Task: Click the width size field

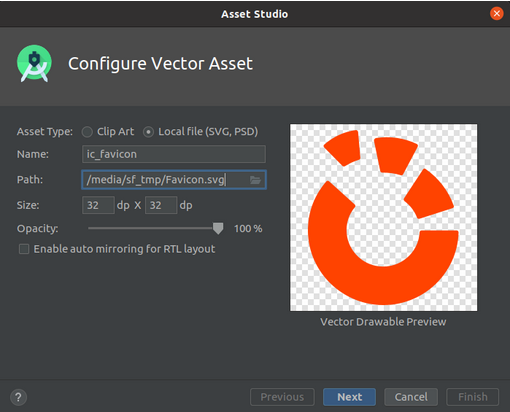Action: pos(98,205)
